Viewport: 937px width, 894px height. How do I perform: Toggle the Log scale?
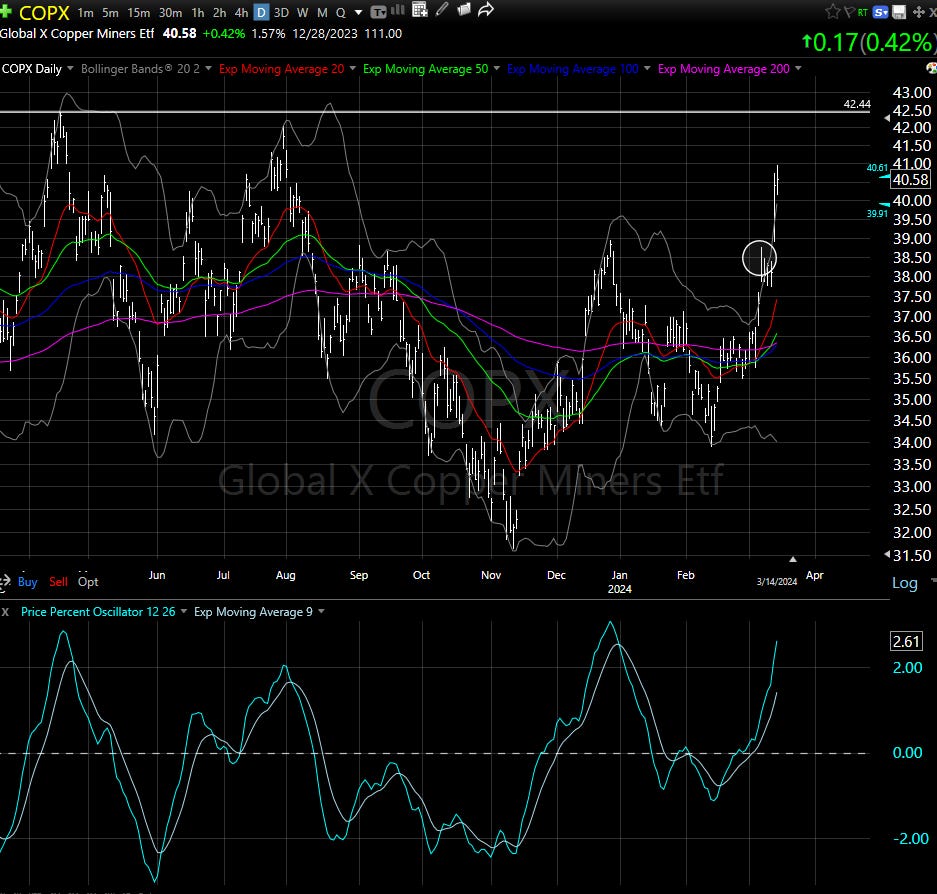tap(905, 583)
